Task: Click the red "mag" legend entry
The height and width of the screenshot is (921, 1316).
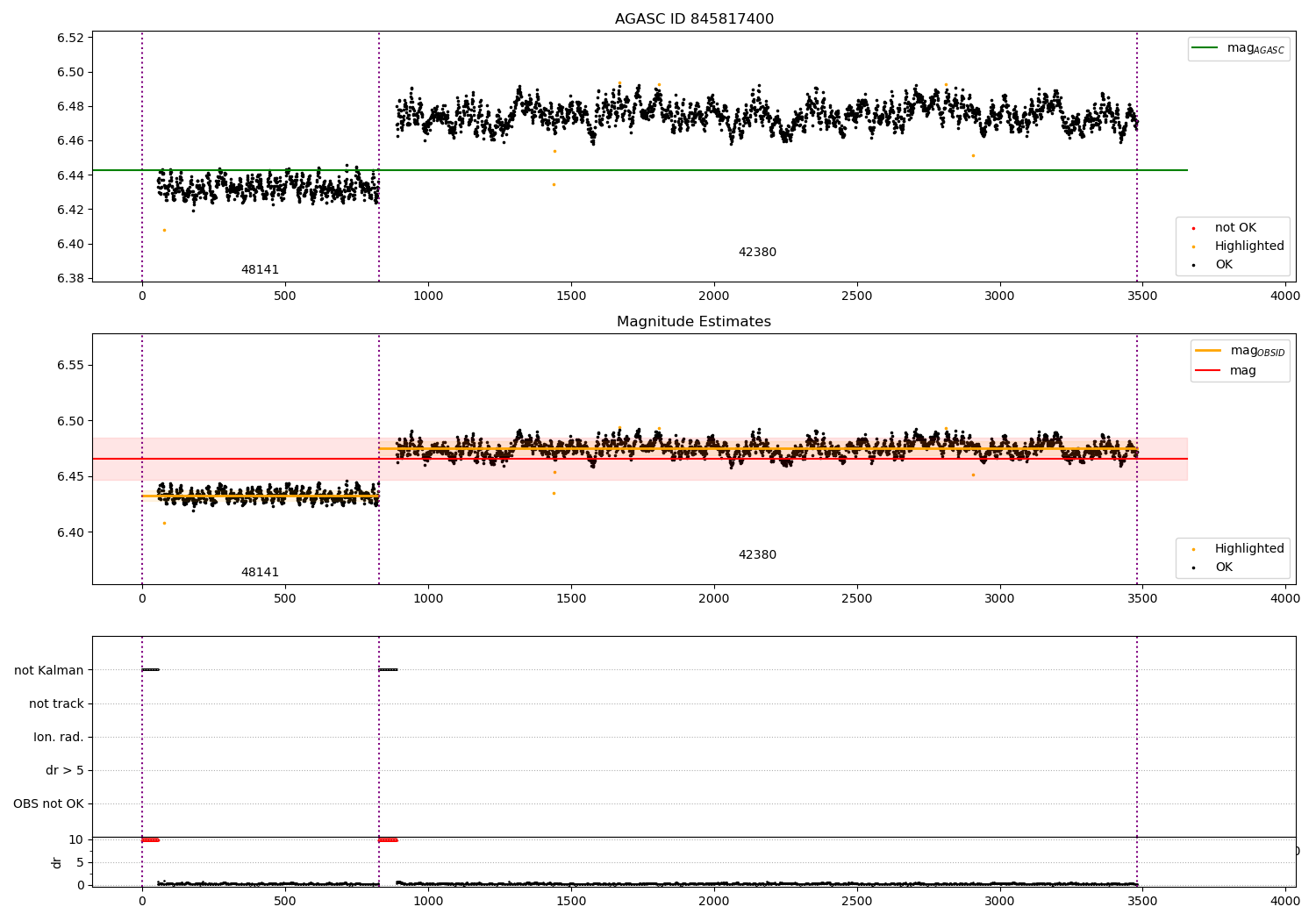Action: click(x=1226, y=371)
